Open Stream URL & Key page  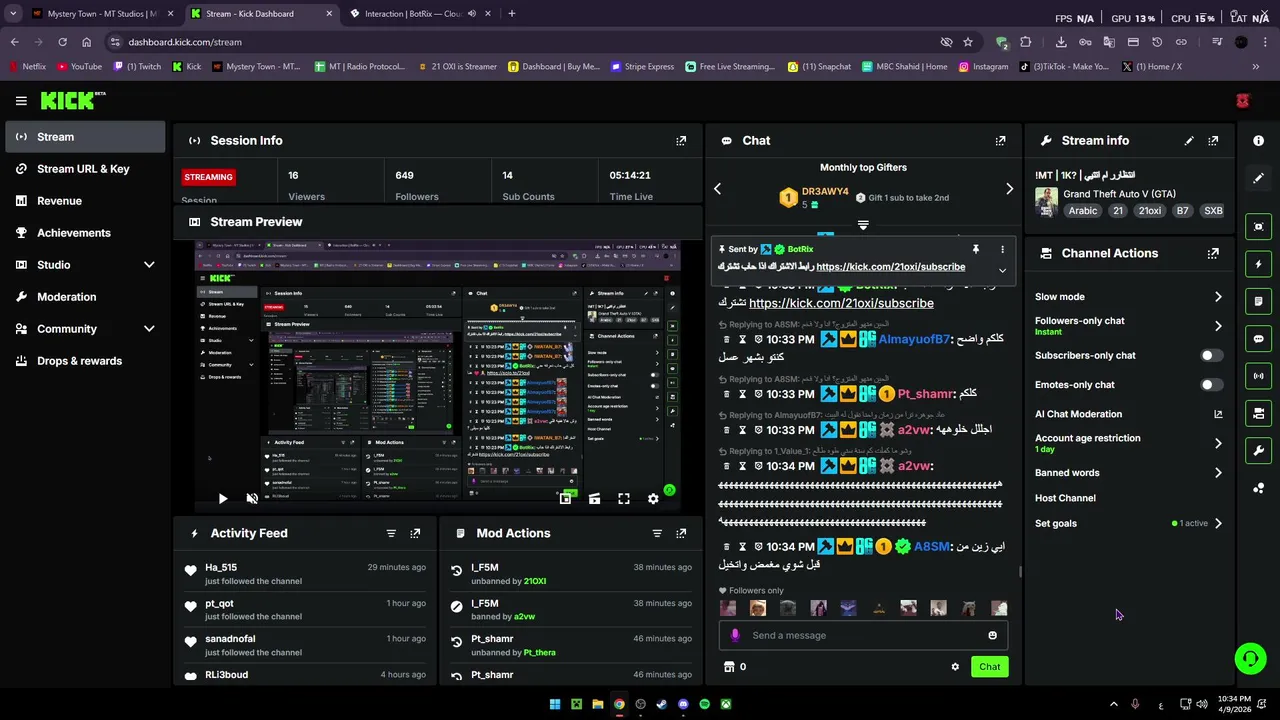tap(86, 169)
